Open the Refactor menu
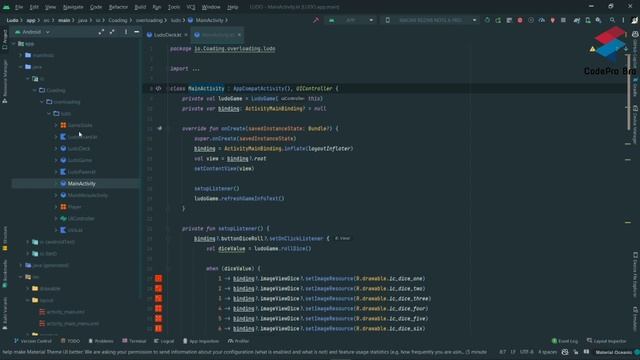The image size is (640, 360). (x=118, y=7)
